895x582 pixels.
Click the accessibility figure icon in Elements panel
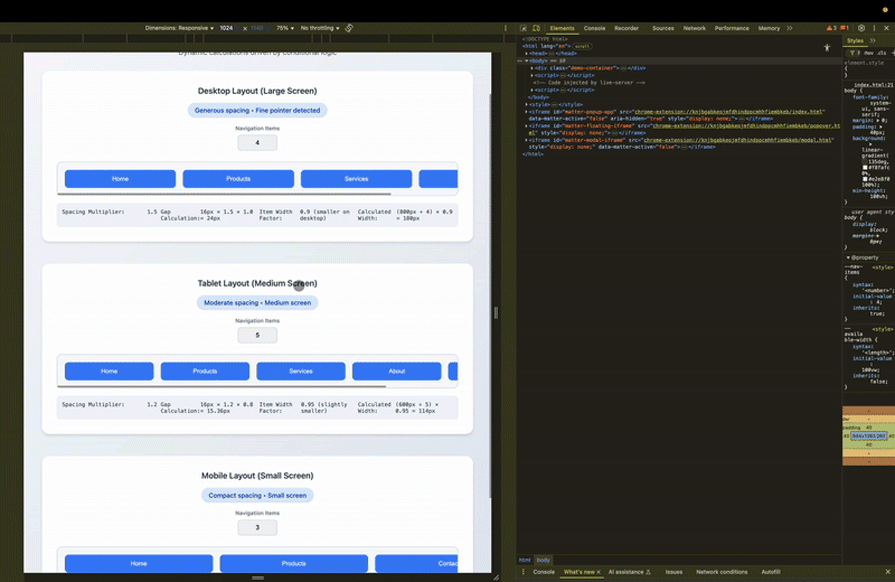pos(827,47)
